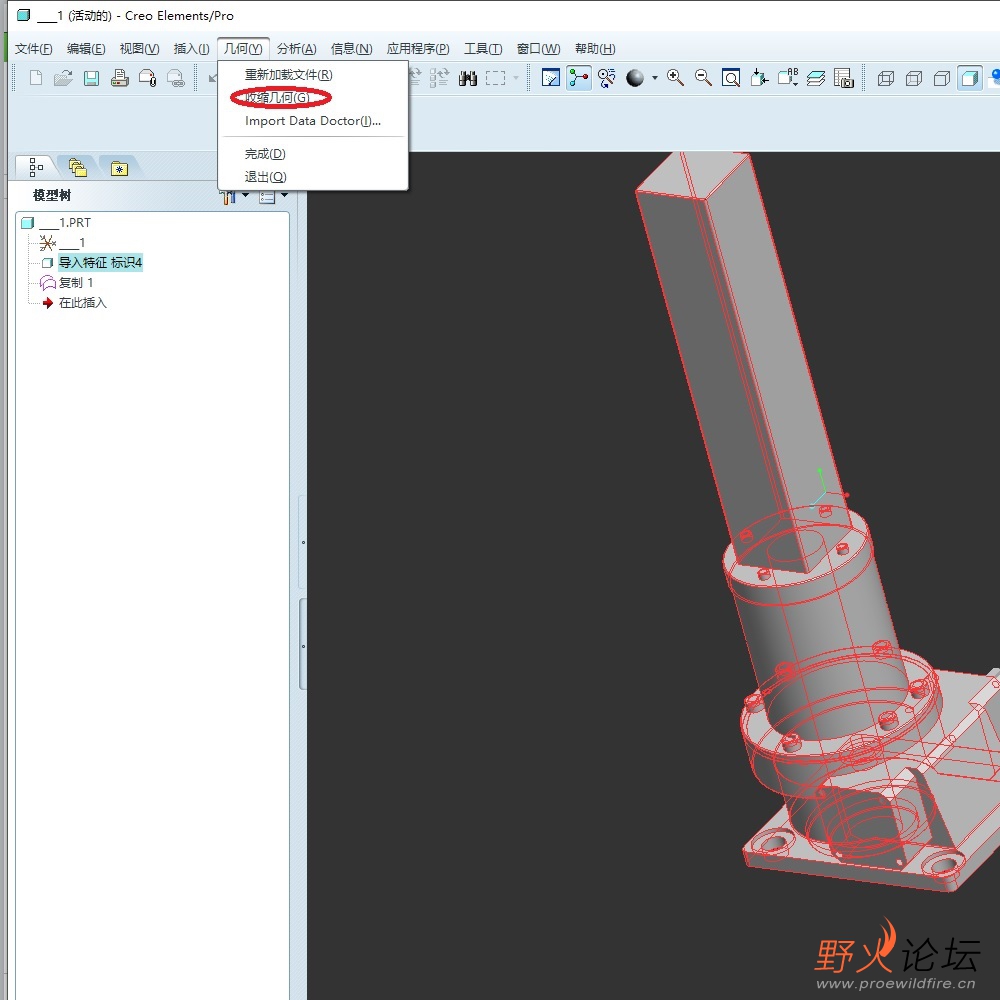
Task: Toggle Shading display mode
Action: [x=969, y=78]
